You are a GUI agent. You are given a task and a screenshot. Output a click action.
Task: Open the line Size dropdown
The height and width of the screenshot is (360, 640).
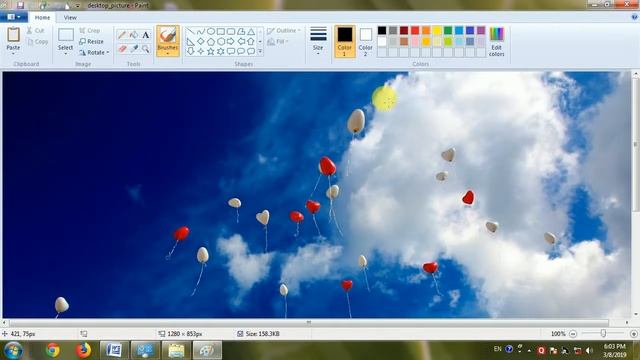(x=318, y=41)
